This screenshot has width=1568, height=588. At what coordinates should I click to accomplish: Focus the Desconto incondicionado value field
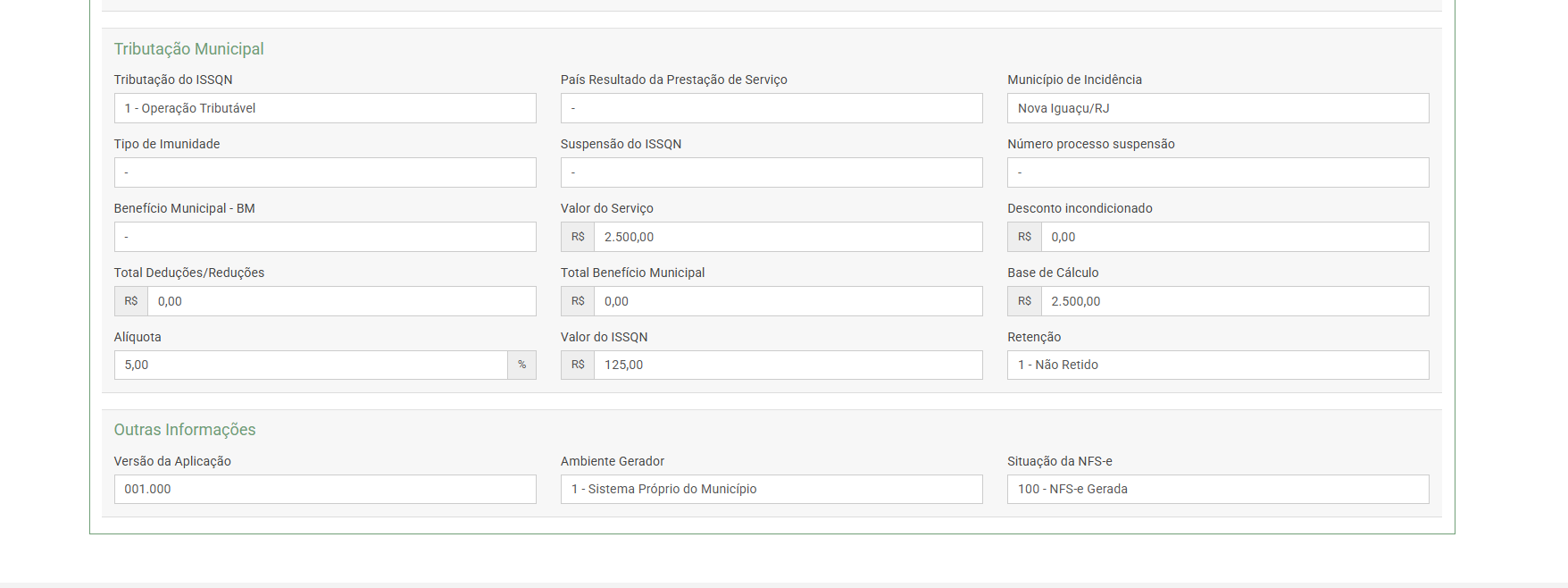click(1234, 237)
